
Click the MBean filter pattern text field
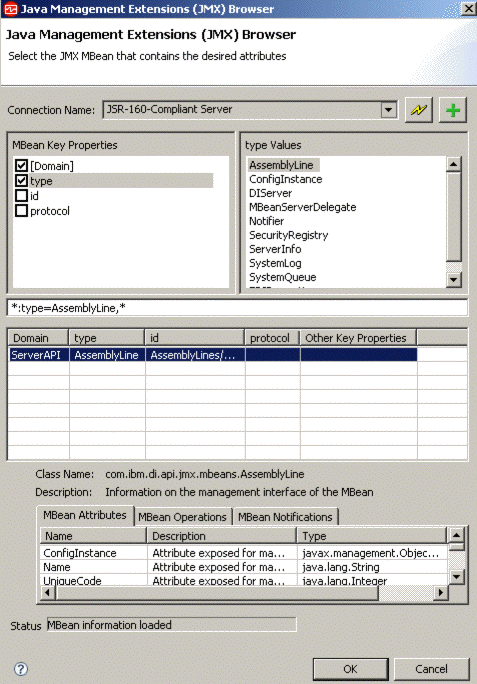(237, 308)
